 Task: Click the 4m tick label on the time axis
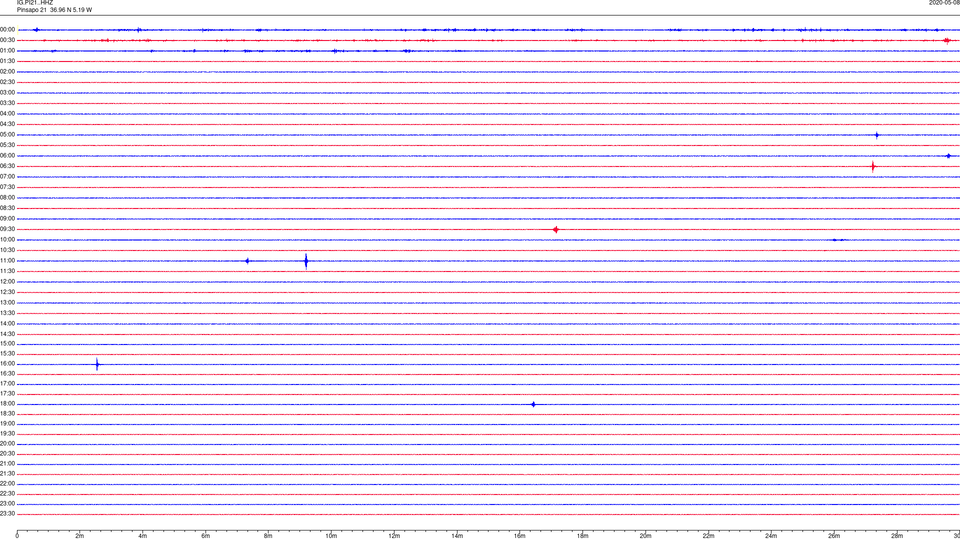click(x=143, y=536)
